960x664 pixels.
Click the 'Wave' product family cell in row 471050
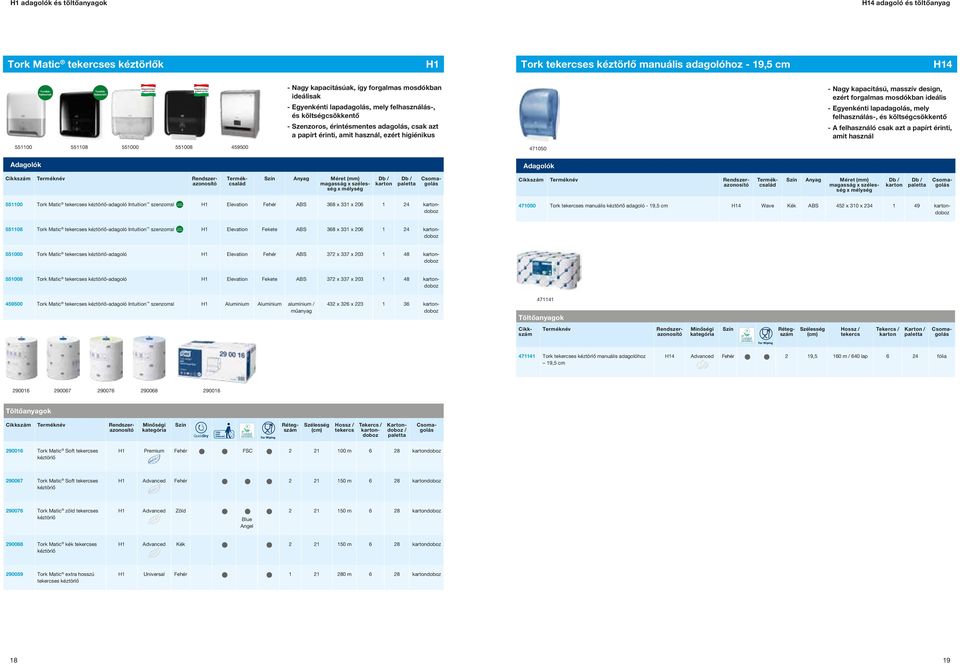point(767,206)
